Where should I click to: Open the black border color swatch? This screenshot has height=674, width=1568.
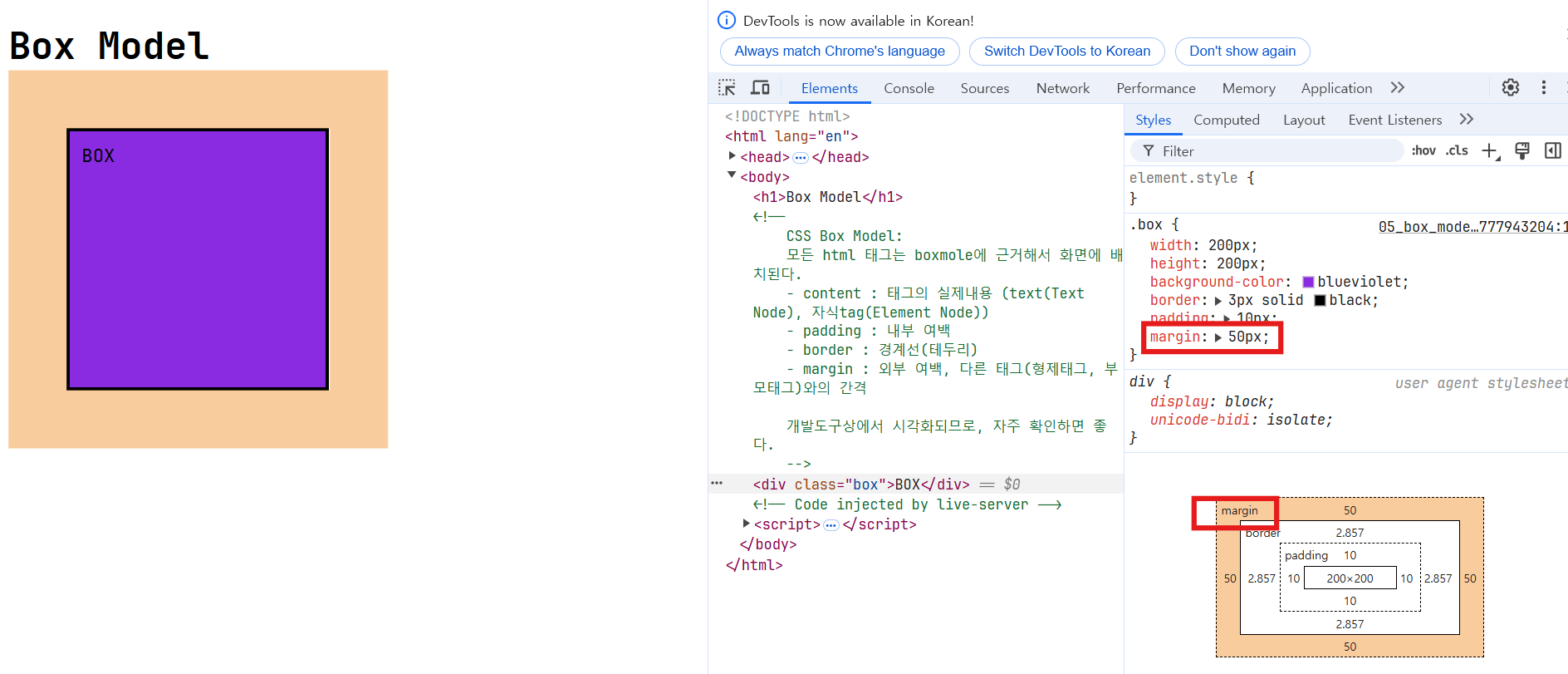tap(1320, 301)
